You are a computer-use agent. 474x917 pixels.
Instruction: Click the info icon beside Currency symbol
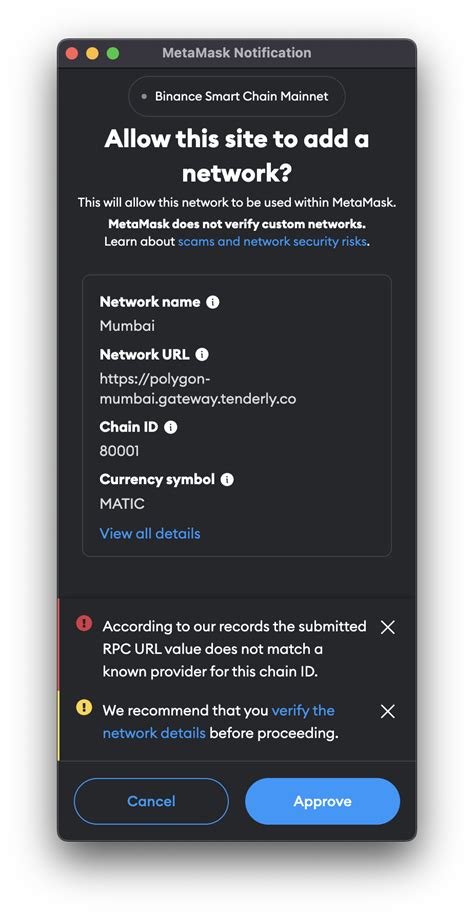227,480
